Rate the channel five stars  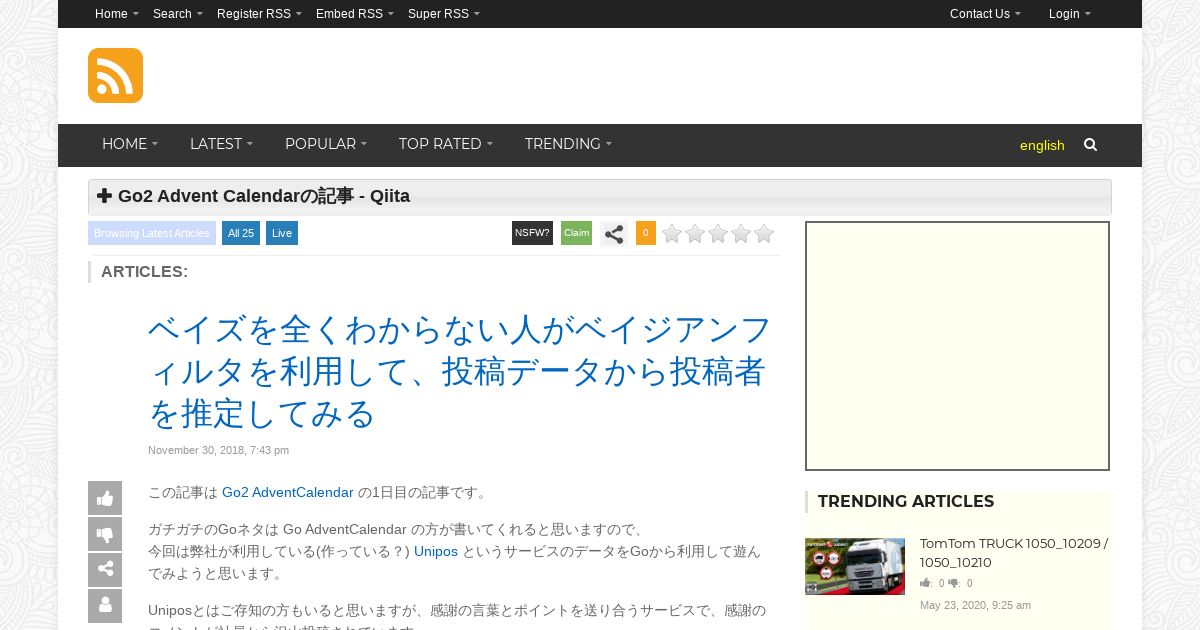(764, 234)
